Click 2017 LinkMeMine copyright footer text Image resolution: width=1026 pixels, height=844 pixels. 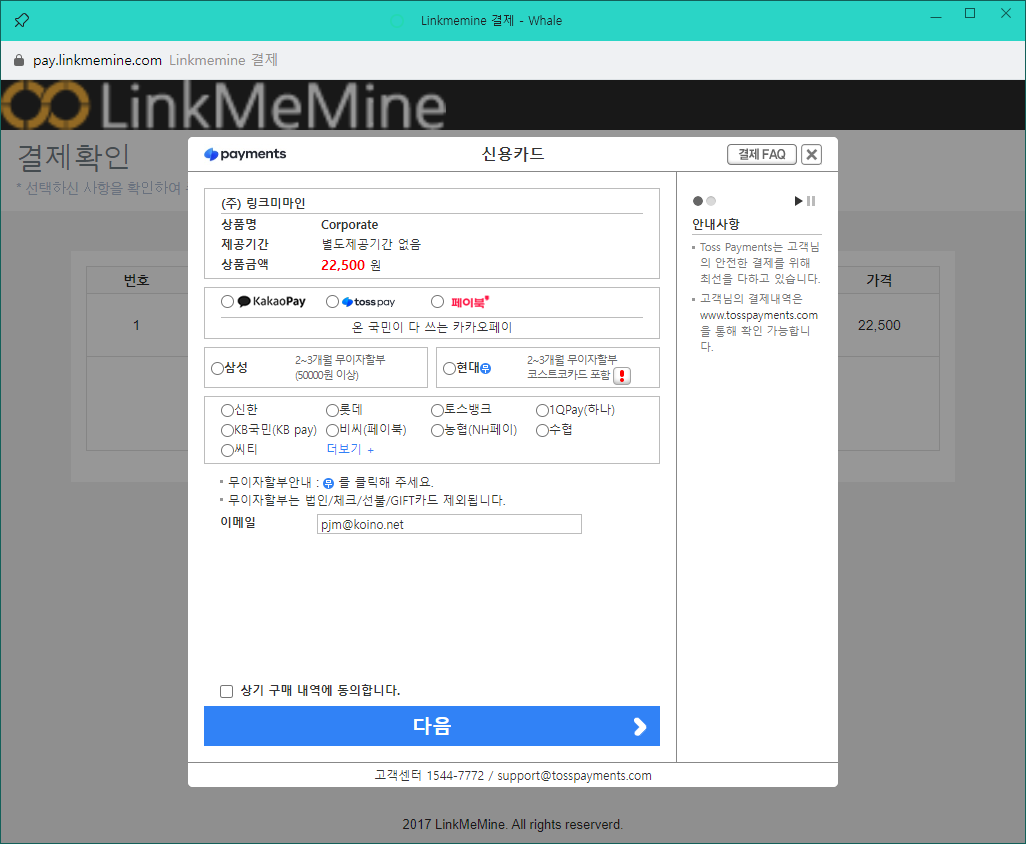coord(512,824)
